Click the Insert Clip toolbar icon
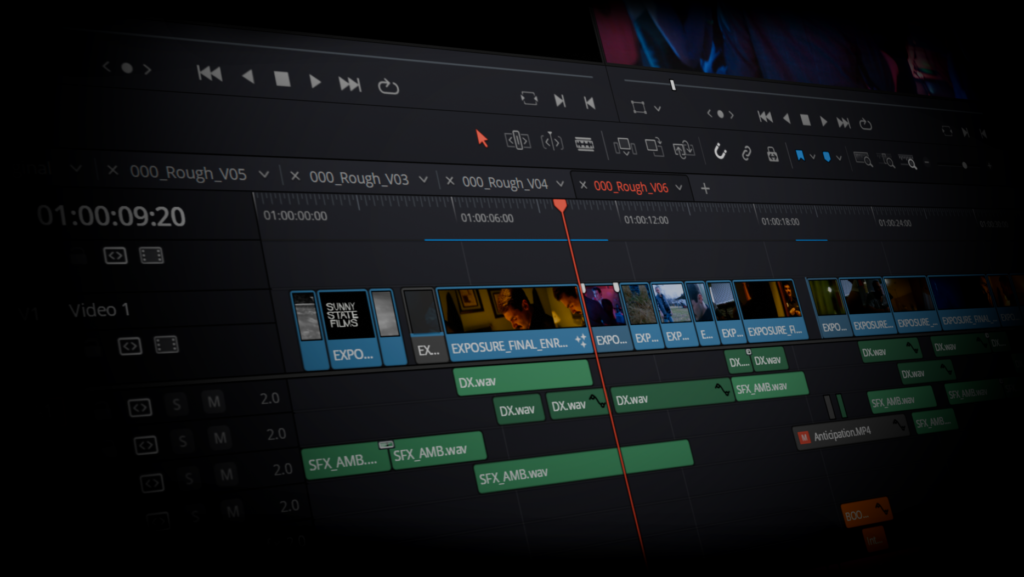This screenshot has width=1024, height=577. (x=625, y=147)
